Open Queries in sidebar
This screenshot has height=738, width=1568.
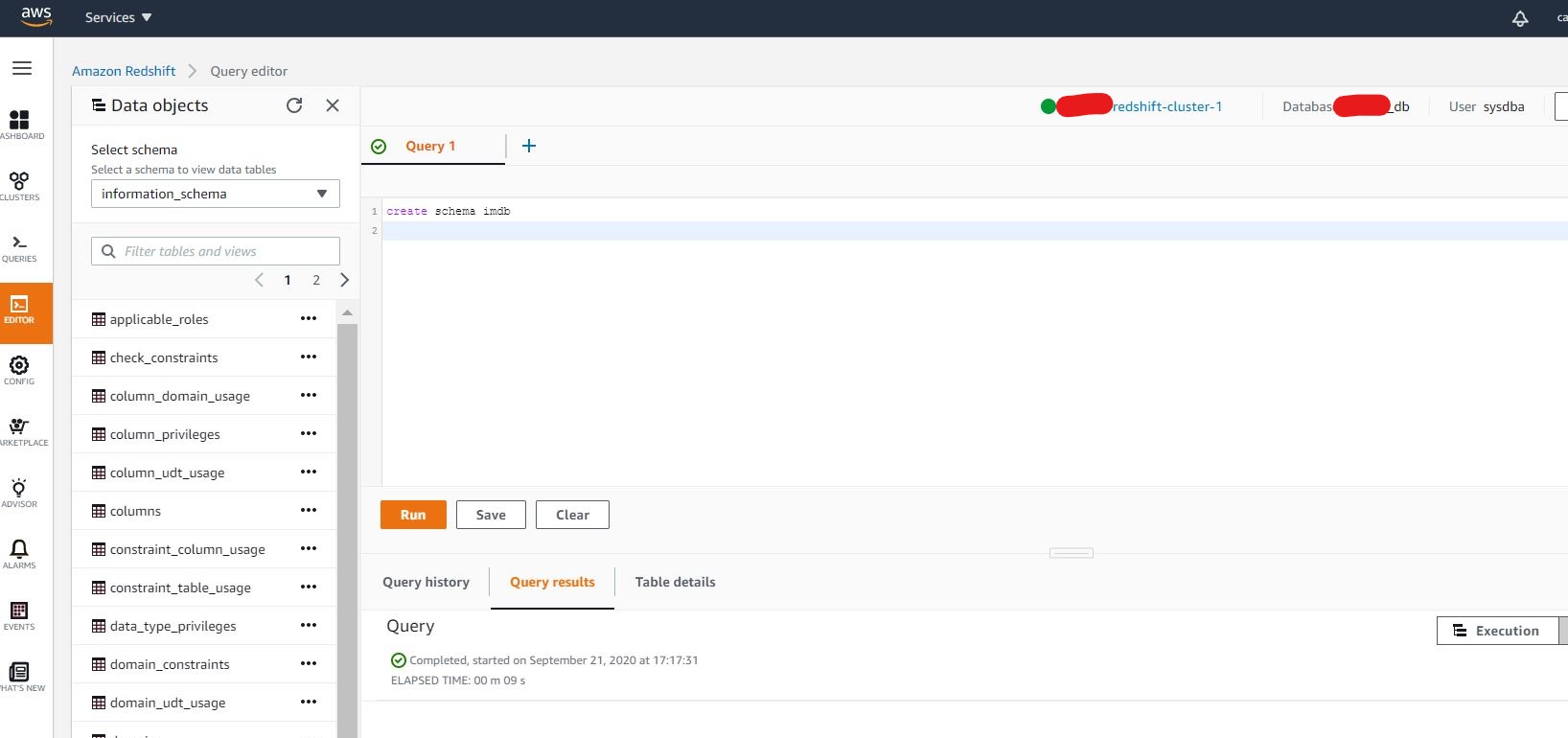19,248
